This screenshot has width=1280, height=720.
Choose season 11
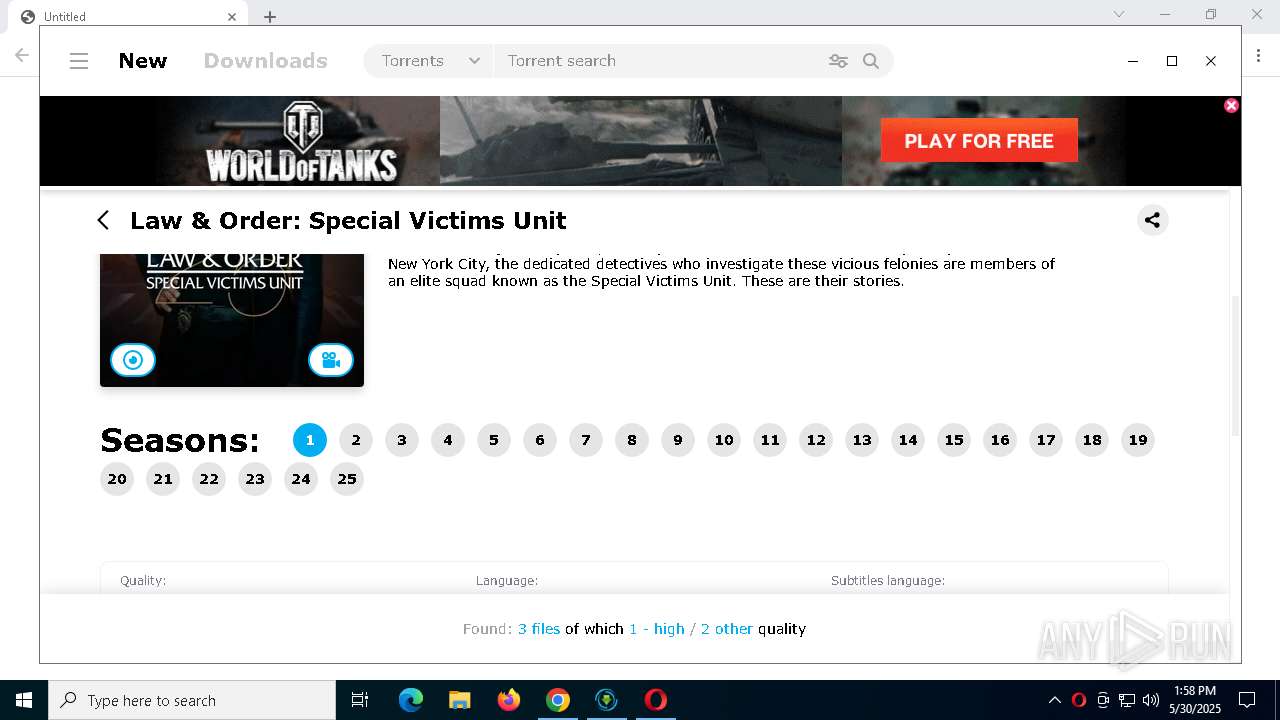pos(770,440)
